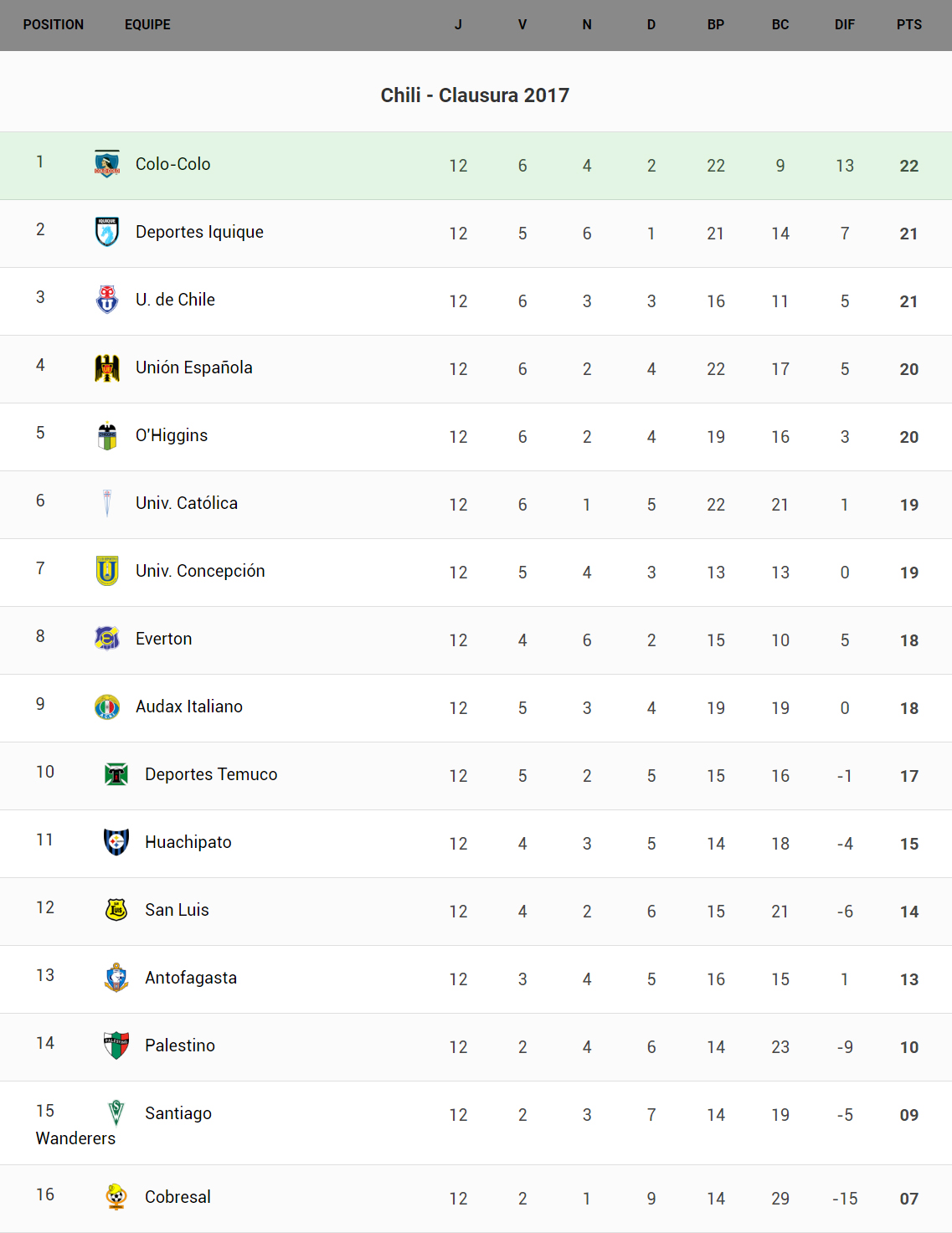Select the San Luis team name
The height and width of the screenshot is (1233, 952).
point(177,910)
